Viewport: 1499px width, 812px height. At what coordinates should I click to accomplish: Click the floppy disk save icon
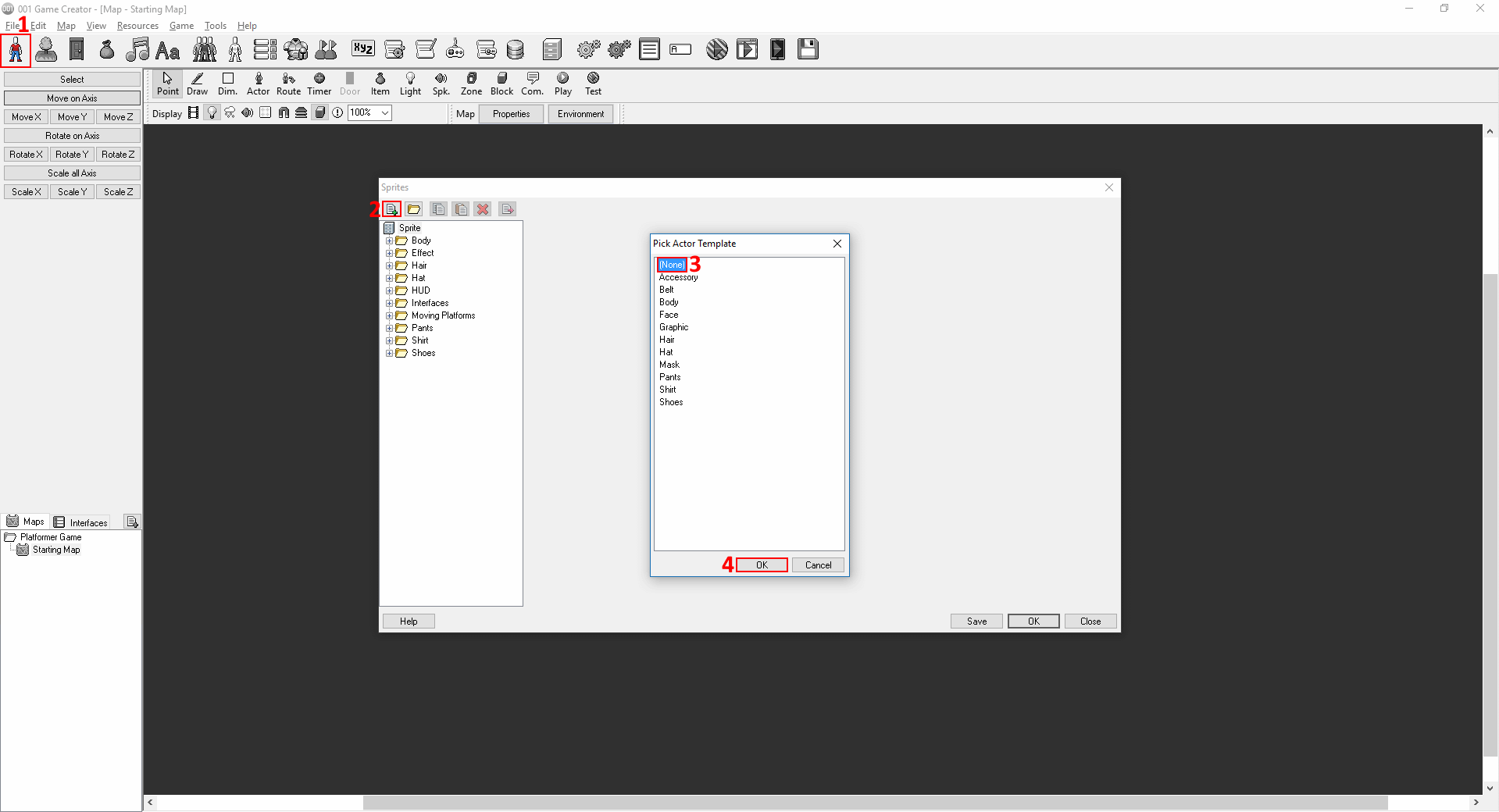(x=808, y=49)
